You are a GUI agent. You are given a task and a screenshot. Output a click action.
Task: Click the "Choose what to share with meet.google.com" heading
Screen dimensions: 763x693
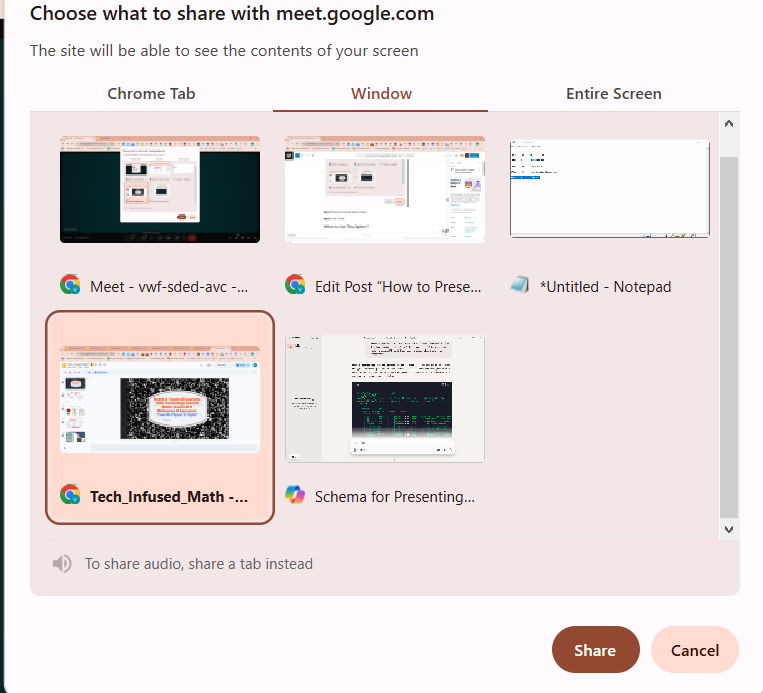click(232, 14)
